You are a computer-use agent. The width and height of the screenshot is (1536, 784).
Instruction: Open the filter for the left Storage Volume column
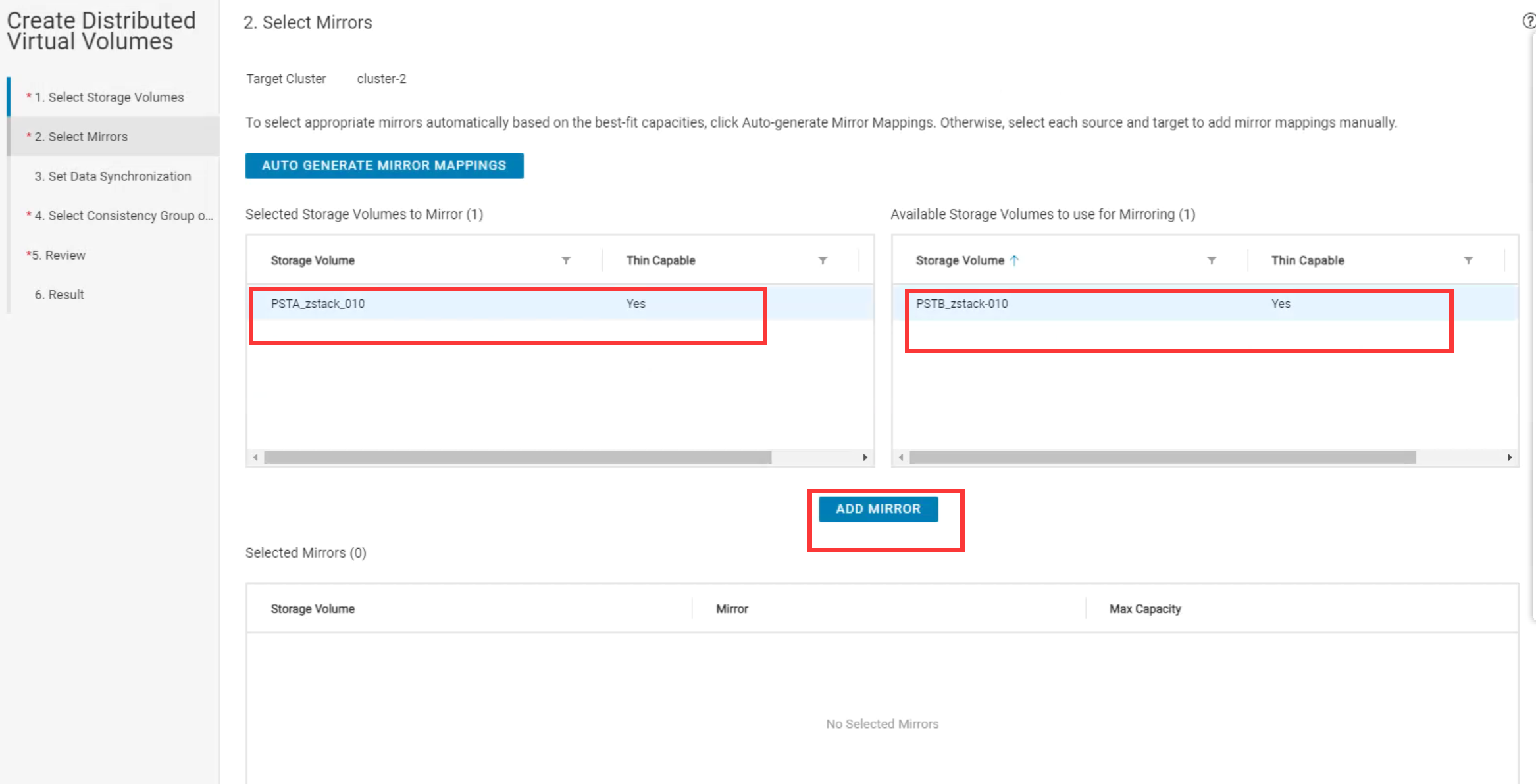(x=566, y=260)
